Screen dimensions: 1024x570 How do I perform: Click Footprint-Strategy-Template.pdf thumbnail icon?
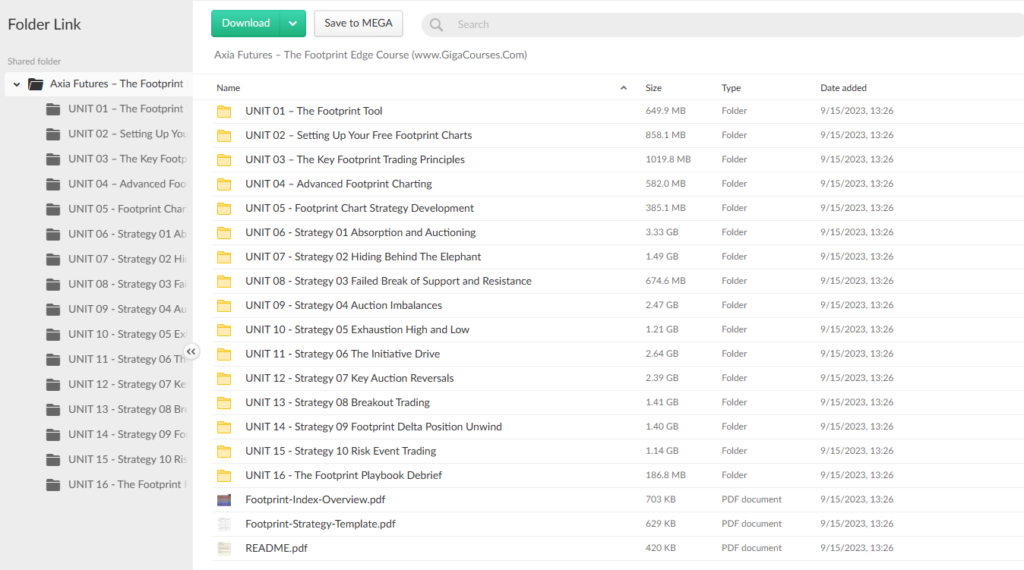point(224,524)
